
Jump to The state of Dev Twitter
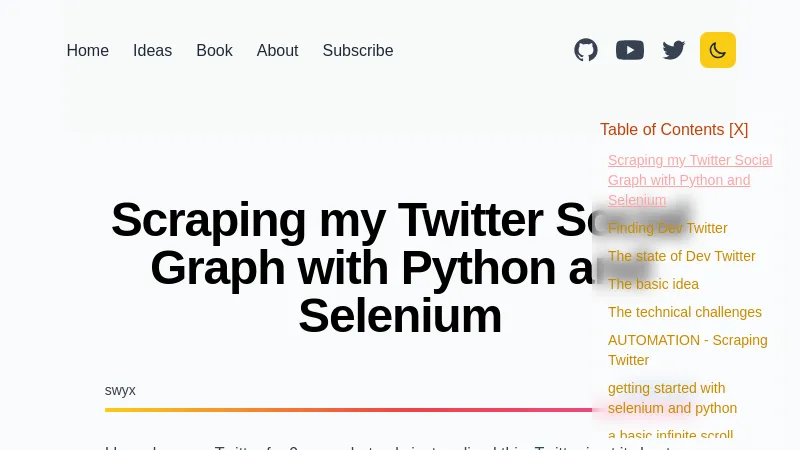point(682,256)
